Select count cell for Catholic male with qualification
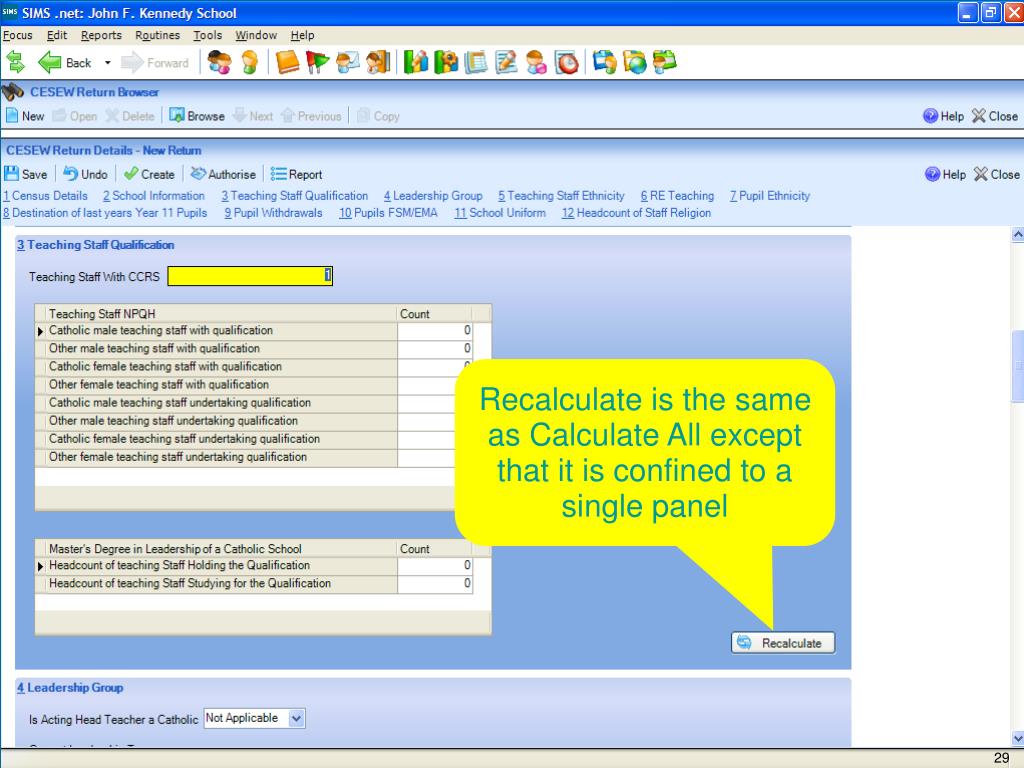This screenshot has width=1024, height=768. (x=435, y=330)
